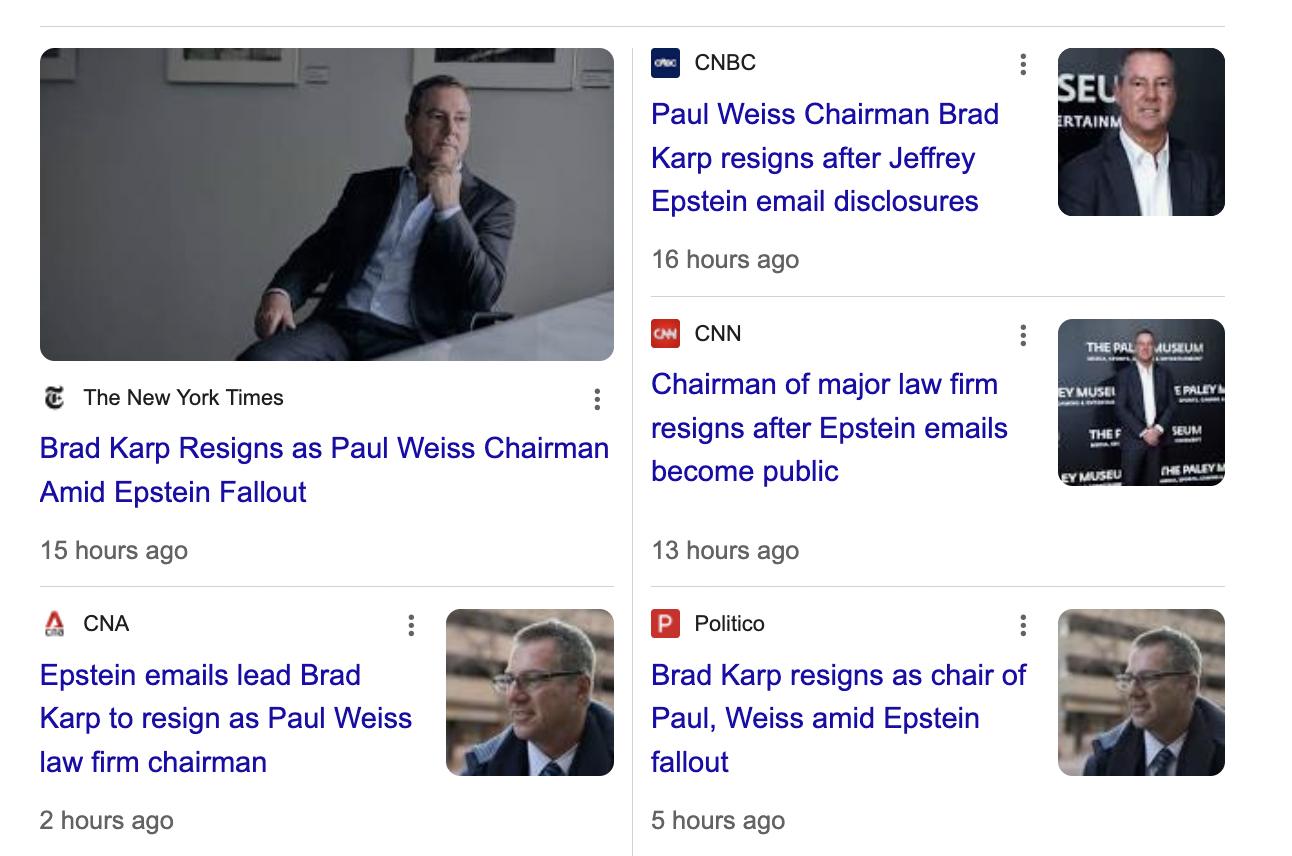Click the Politico source logo icon

tap(665, 624)
